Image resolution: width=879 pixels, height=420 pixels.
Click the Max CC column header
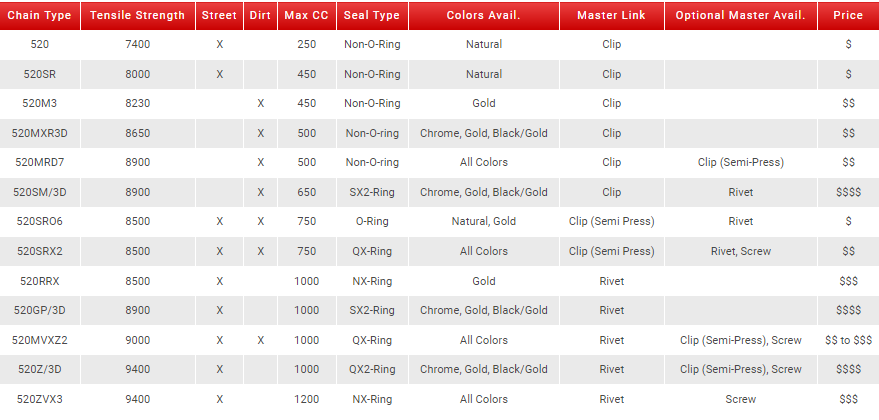click(x=307, y=16)
